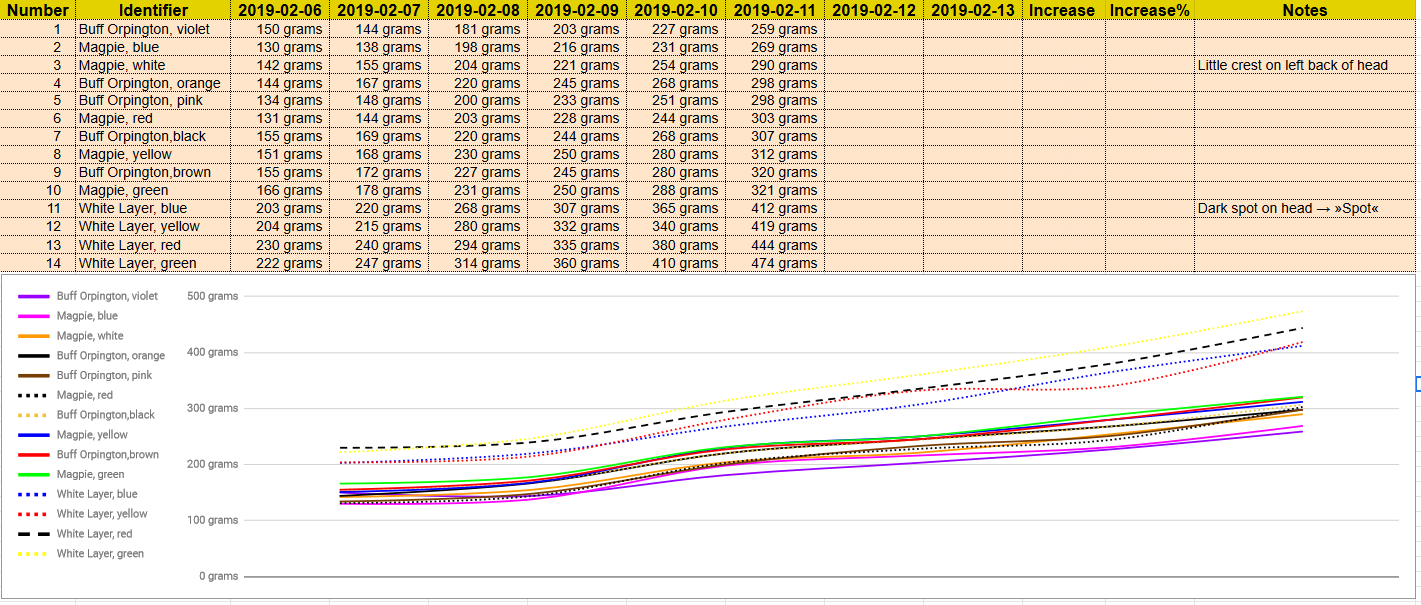The height and width of the screenshot is (605, 1421).
Task: Select the '444 grams' cell
Action: coord(774,245)
